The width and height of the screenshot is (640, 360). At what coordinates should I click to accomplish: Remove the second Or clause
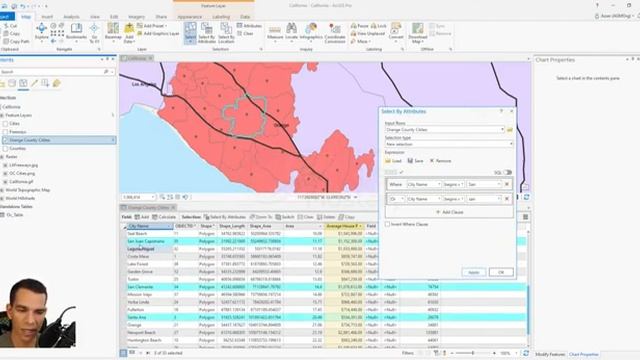(507, 199)
